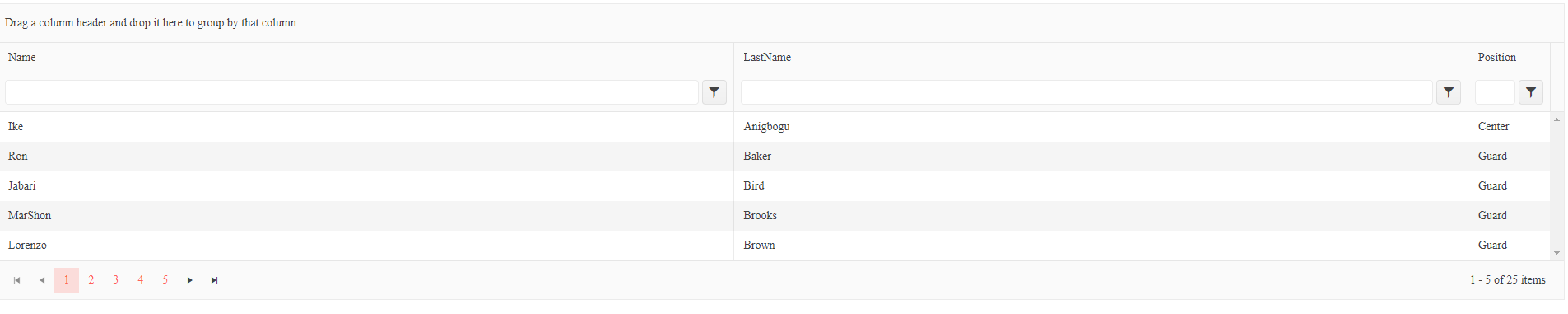Sort by the Position column header
This screenshot has width=1568, height=314.
[x=1496, y=58]
